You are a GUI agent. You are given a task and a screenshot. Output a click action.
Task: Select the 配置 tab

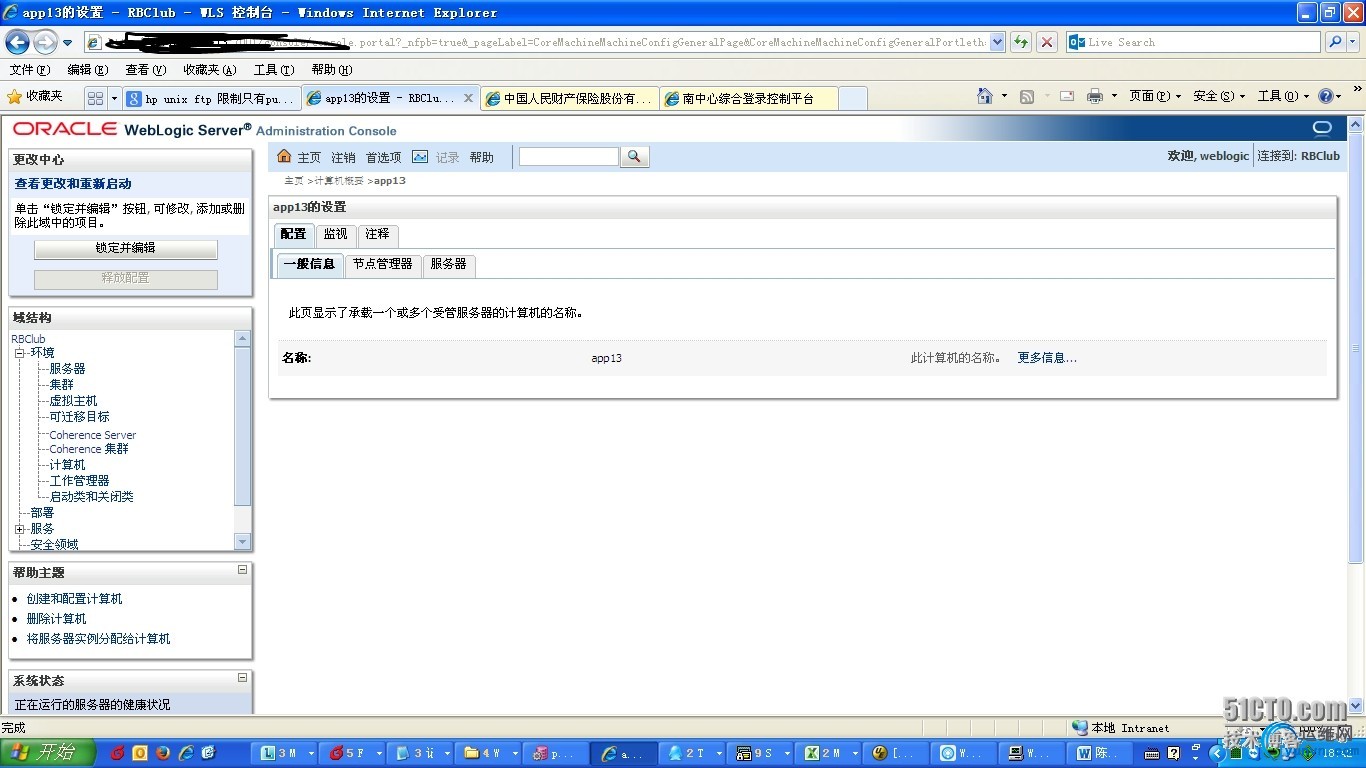294,234
